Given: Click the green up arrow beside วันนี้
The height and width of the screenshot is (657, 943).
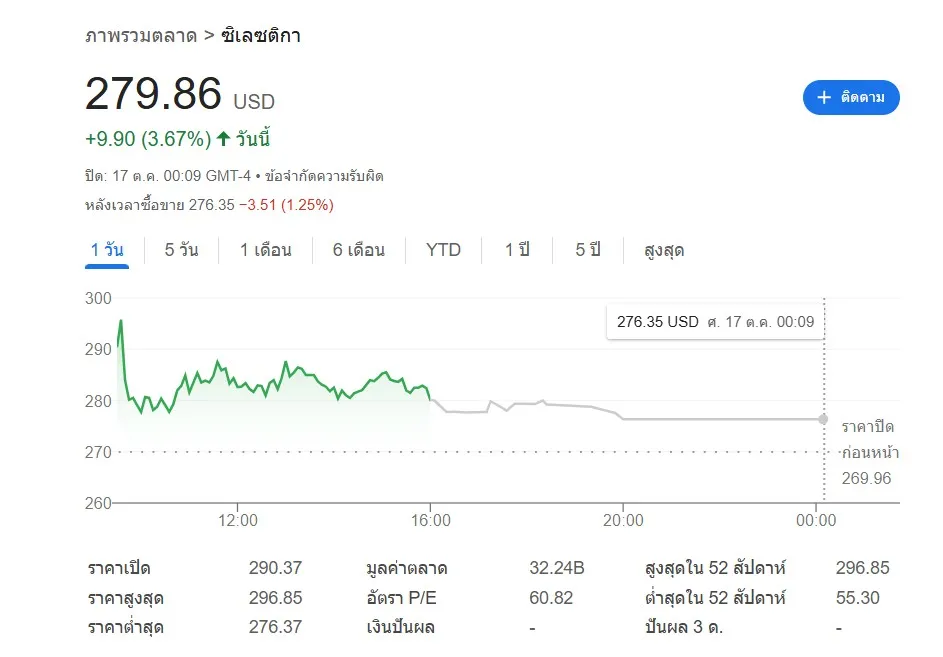Looking at the screenshot, I should 223,139.
